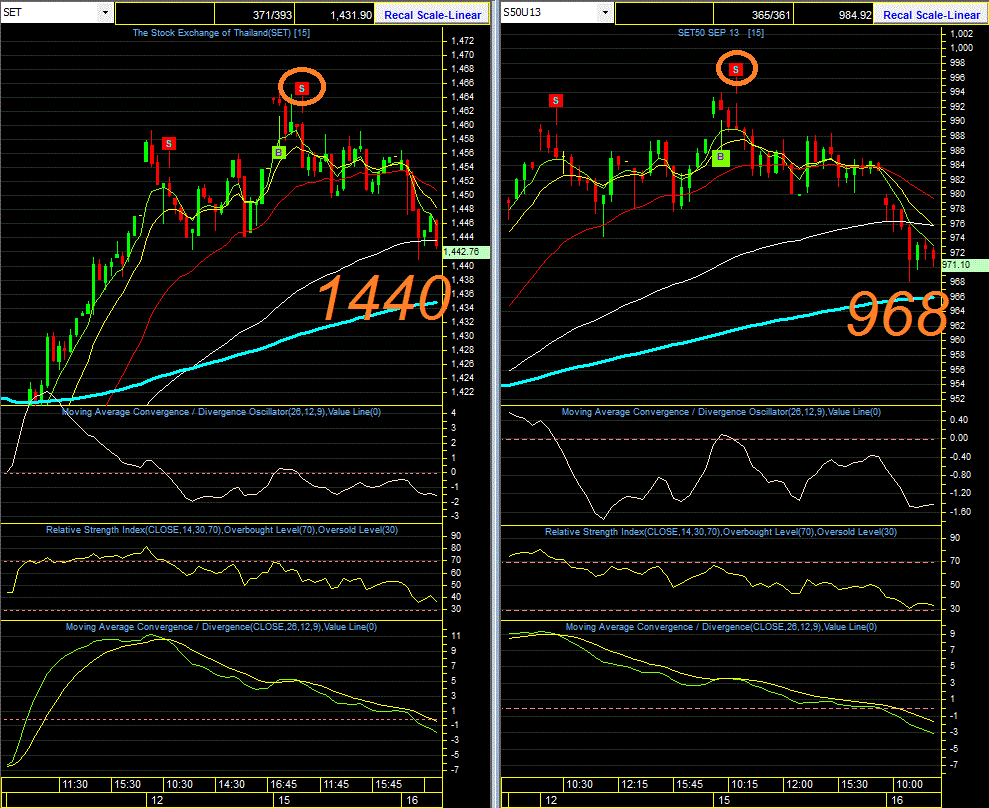Click the 14:30 time label on SET axis

231,784
